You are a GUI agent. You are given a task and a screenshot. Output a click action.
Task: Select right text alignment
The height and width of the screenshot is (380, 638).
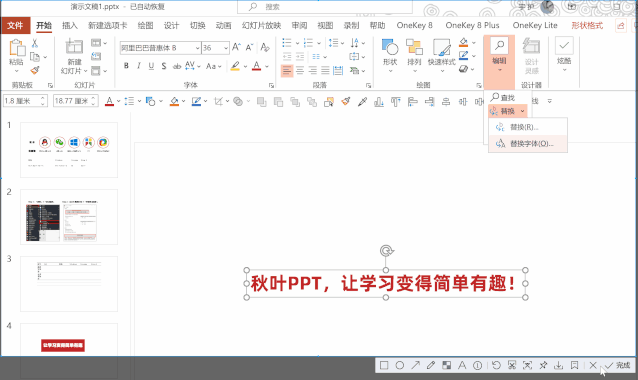[x=312, y=71]
